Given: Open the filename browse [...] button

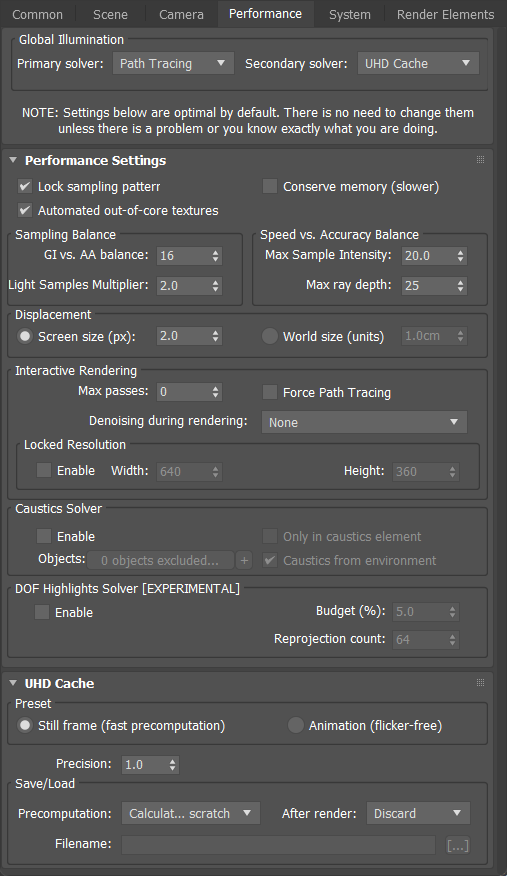Looking at the screenshot, I should pyautogui.click(x=458, y=845).
